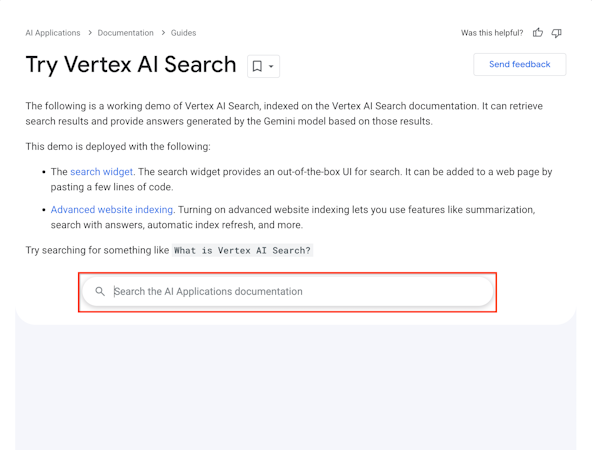Click the second breadcrumb chevron before Guides
The height and width of the screenshot is (450, 592).
163,33
